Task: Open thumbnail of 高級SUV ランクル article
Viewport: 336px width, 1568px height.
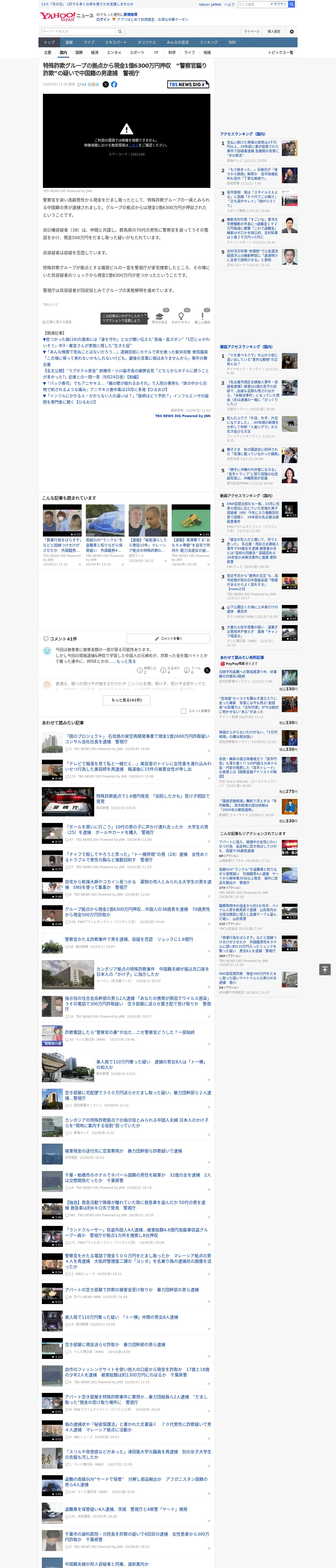Action: [x=105, y=520]
